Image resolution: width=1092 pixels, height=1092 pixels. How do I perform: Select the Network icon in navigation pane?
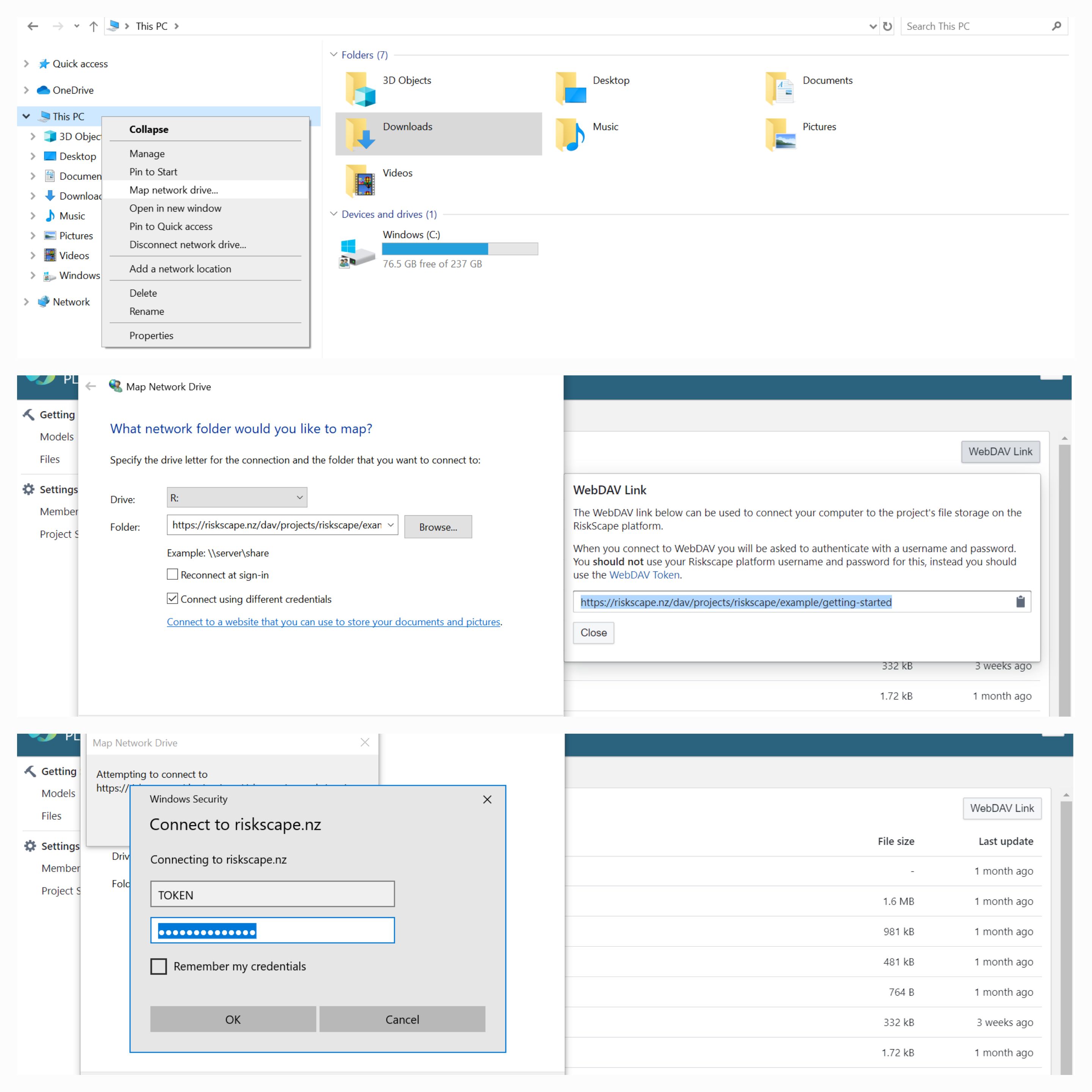point(44,302)
